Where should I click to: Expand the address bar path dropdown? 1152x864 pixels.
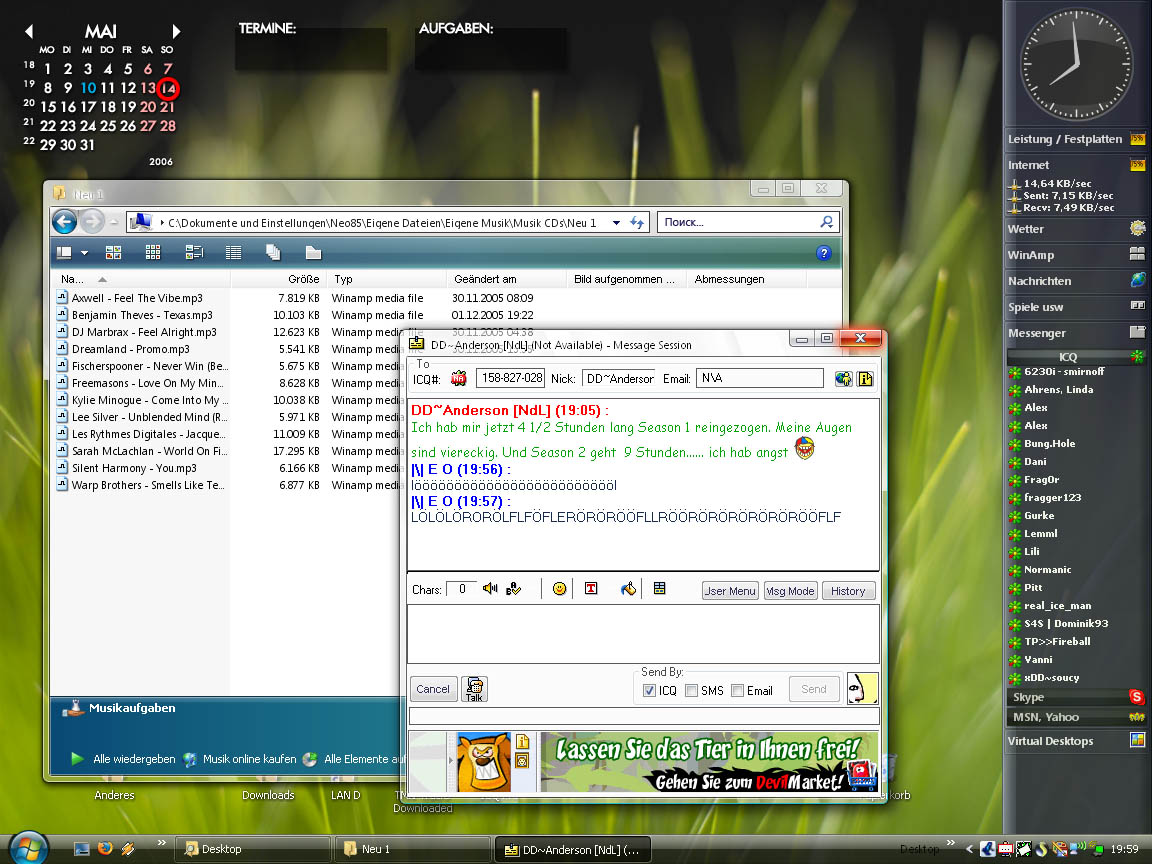coord(616,223)
